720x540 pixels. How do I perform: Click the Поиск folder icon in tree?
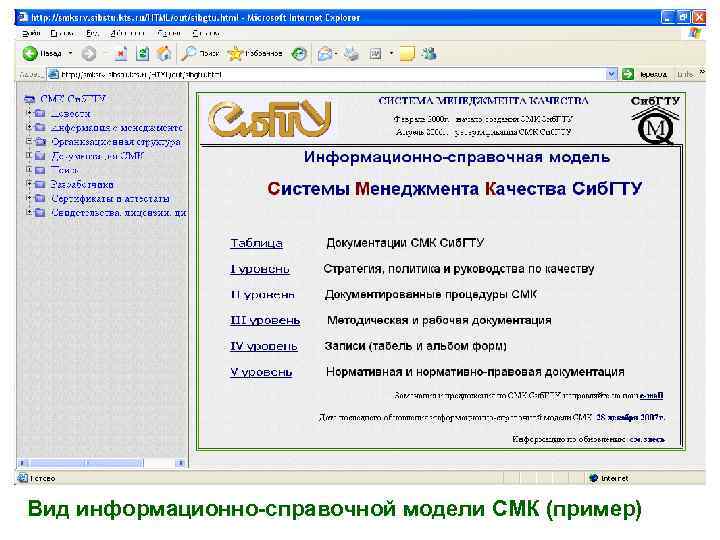pyautogui.click(x=40, y=170)
